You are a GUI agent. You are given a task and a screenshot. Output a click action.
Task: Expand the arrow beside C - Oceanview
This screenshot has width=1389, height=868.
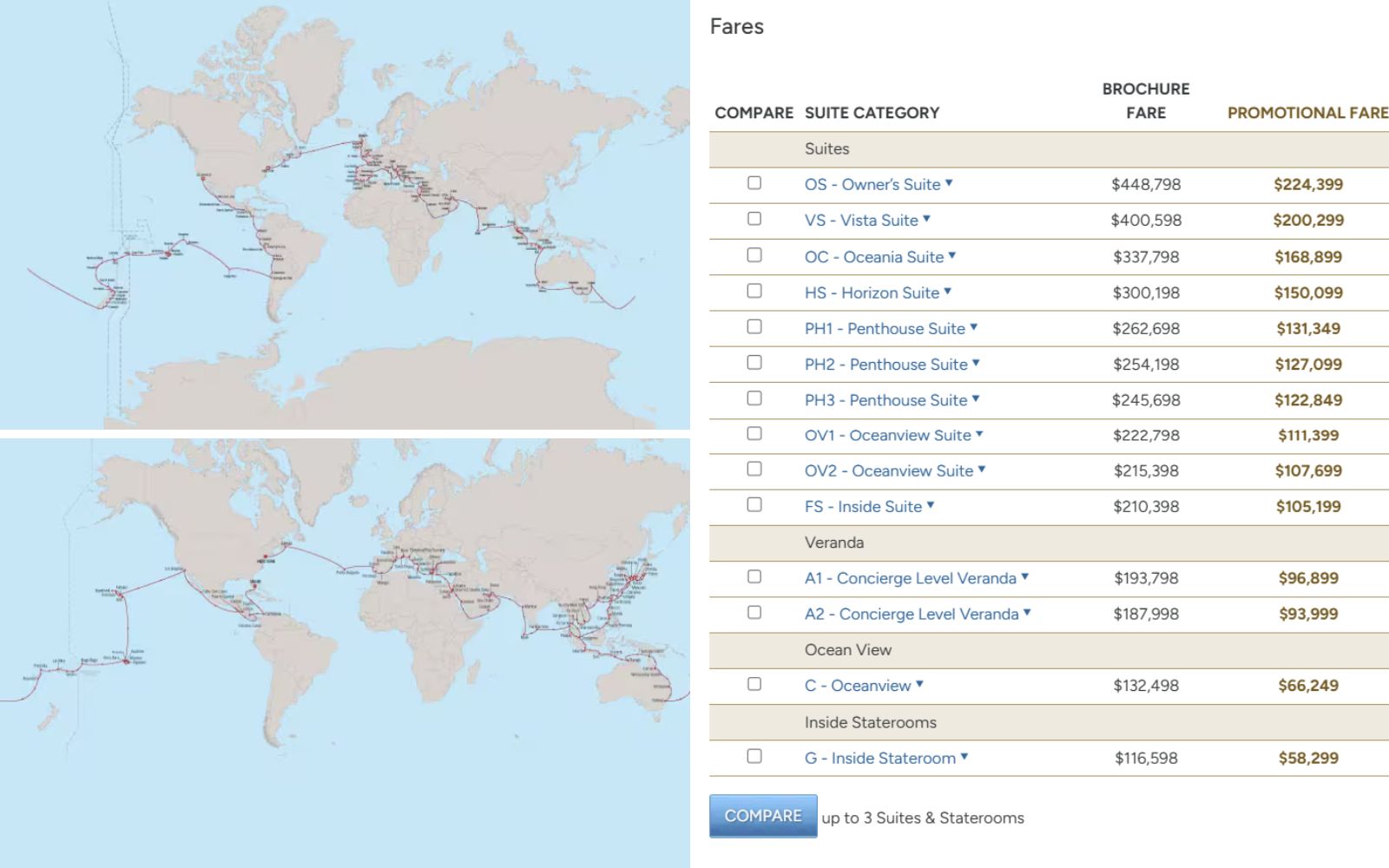[x=919, y=684]
